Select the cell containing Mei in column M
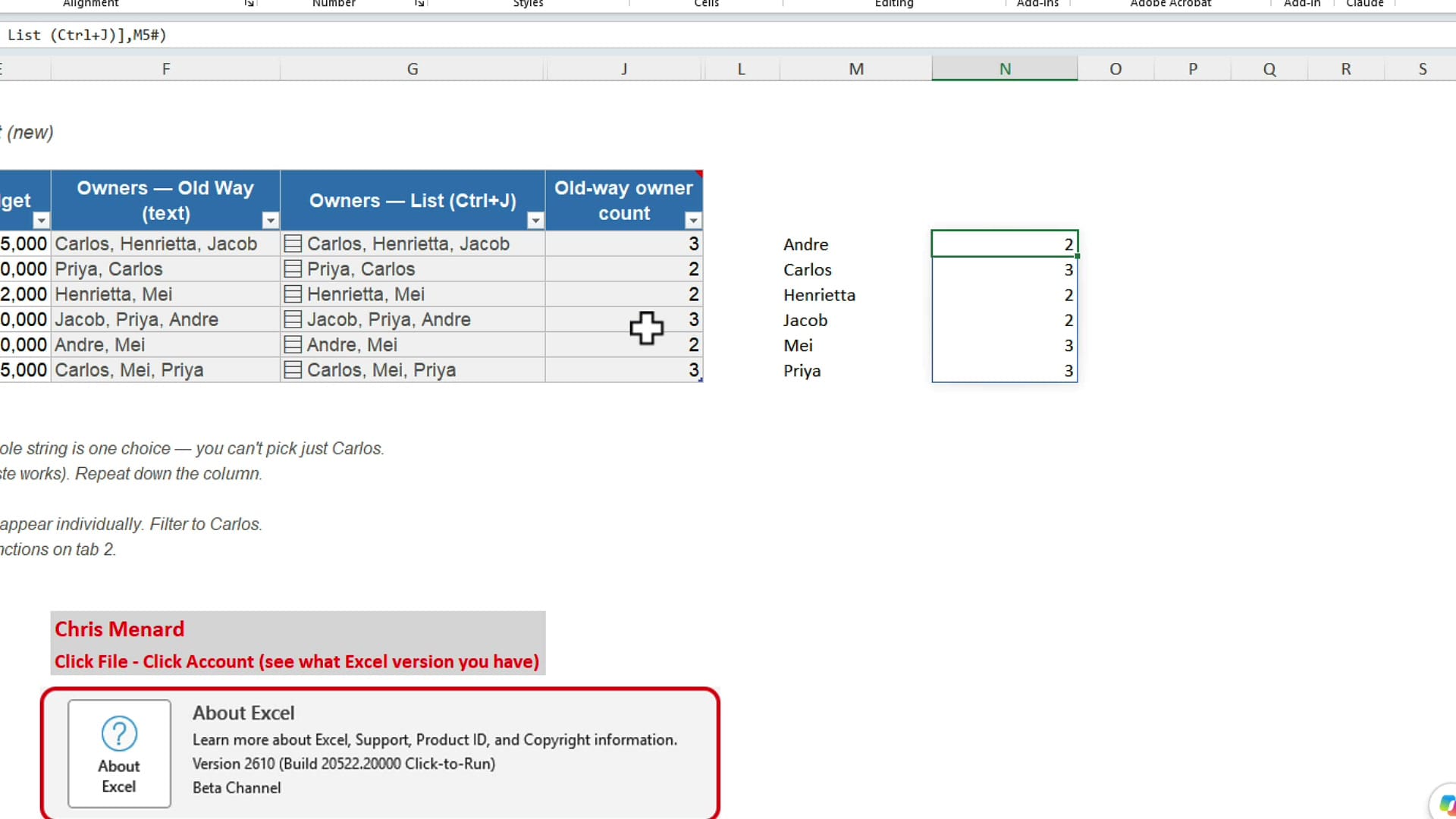Image resolution: width=1456 pixels, height=819 pixels. pyautogui.click(x=856, y=346)
